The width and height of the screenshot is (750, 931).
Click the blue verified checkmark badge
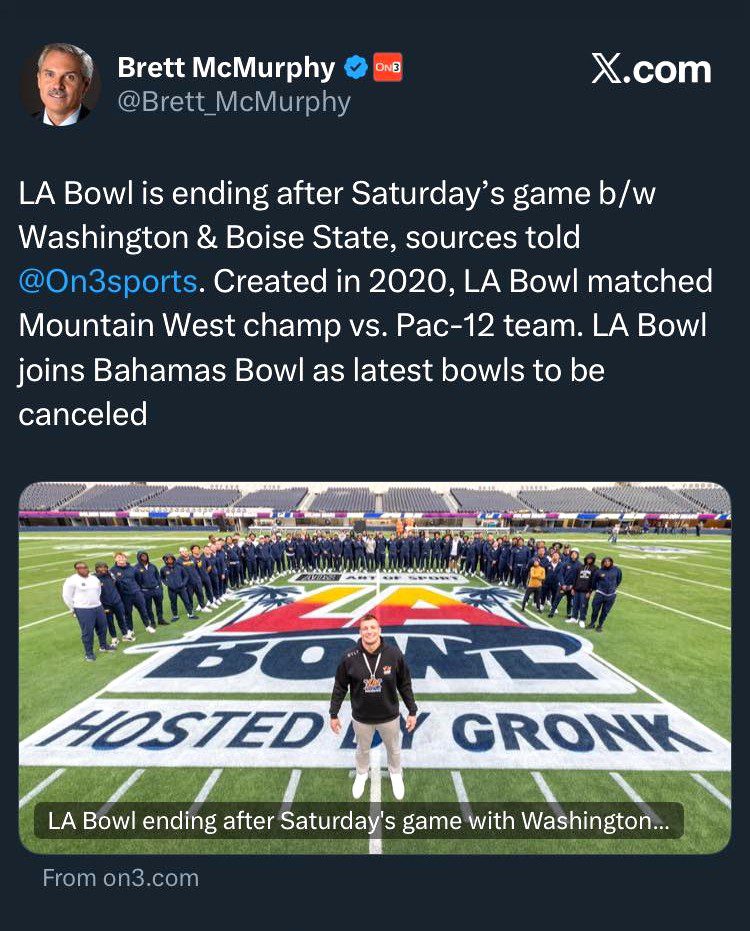355,68
